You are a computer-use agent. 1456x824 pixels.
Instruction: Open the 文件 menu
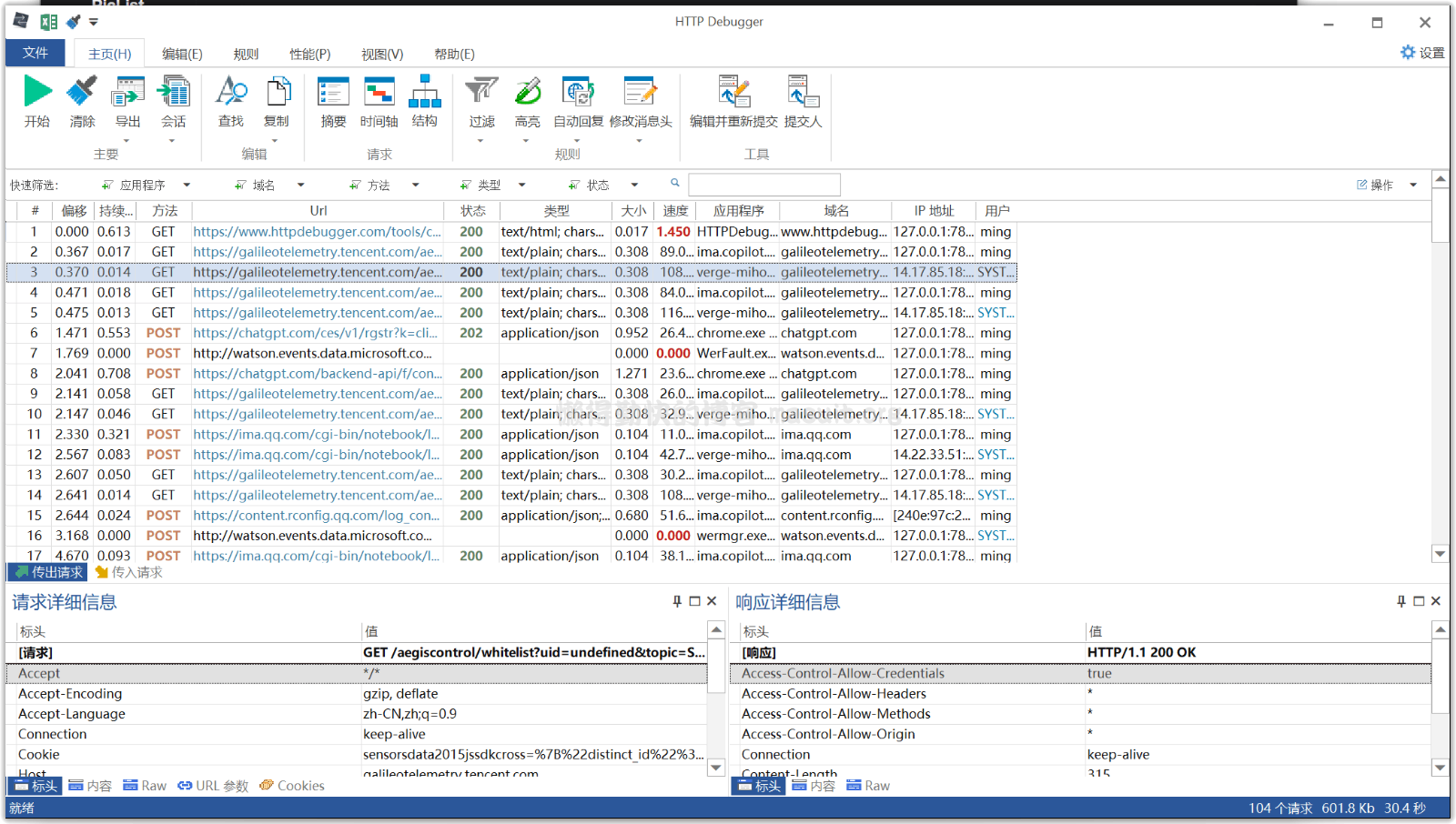pyautogui.click(x=35, y=53)
